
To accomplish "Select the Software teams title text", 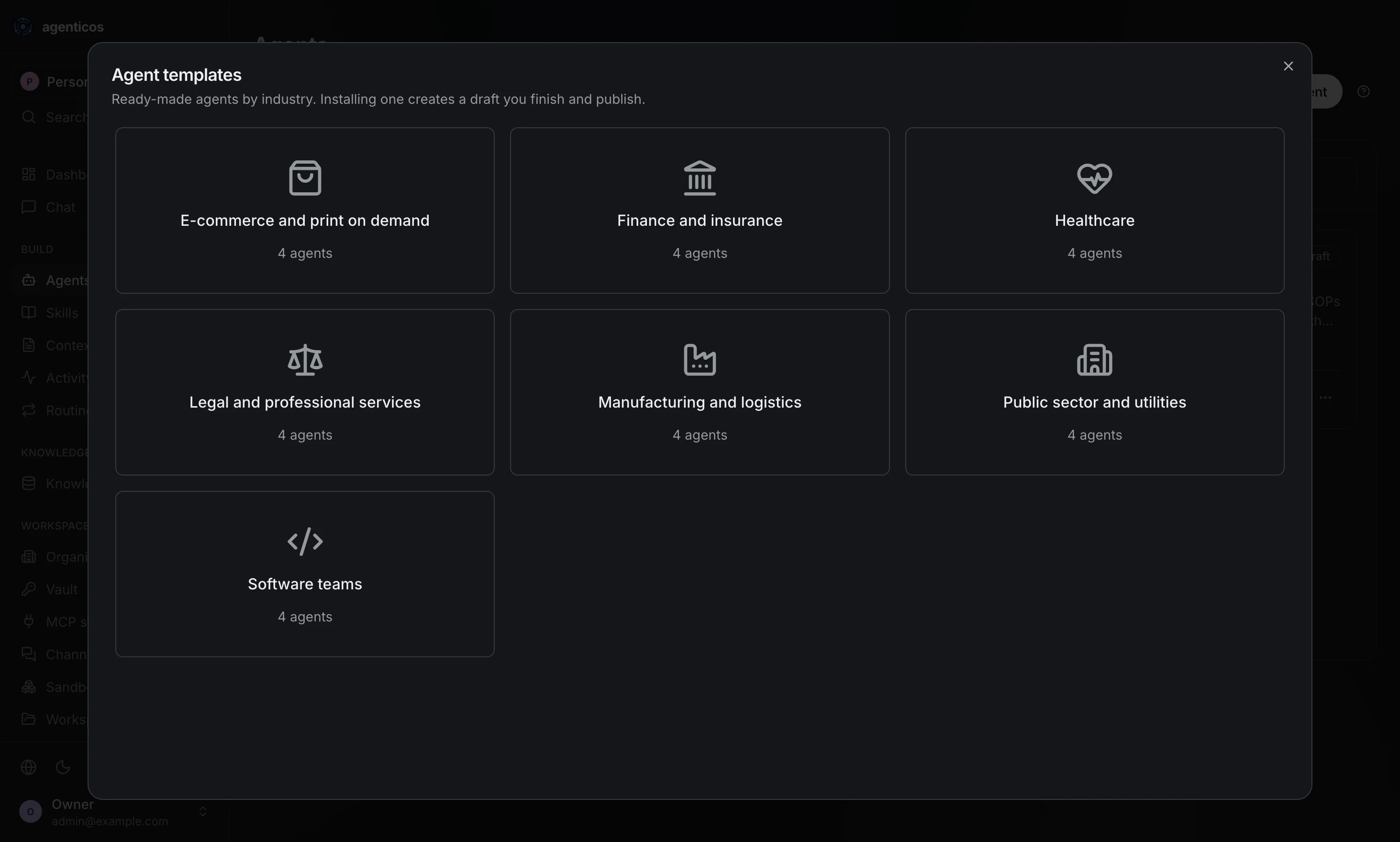I will (x=305, y=584).
